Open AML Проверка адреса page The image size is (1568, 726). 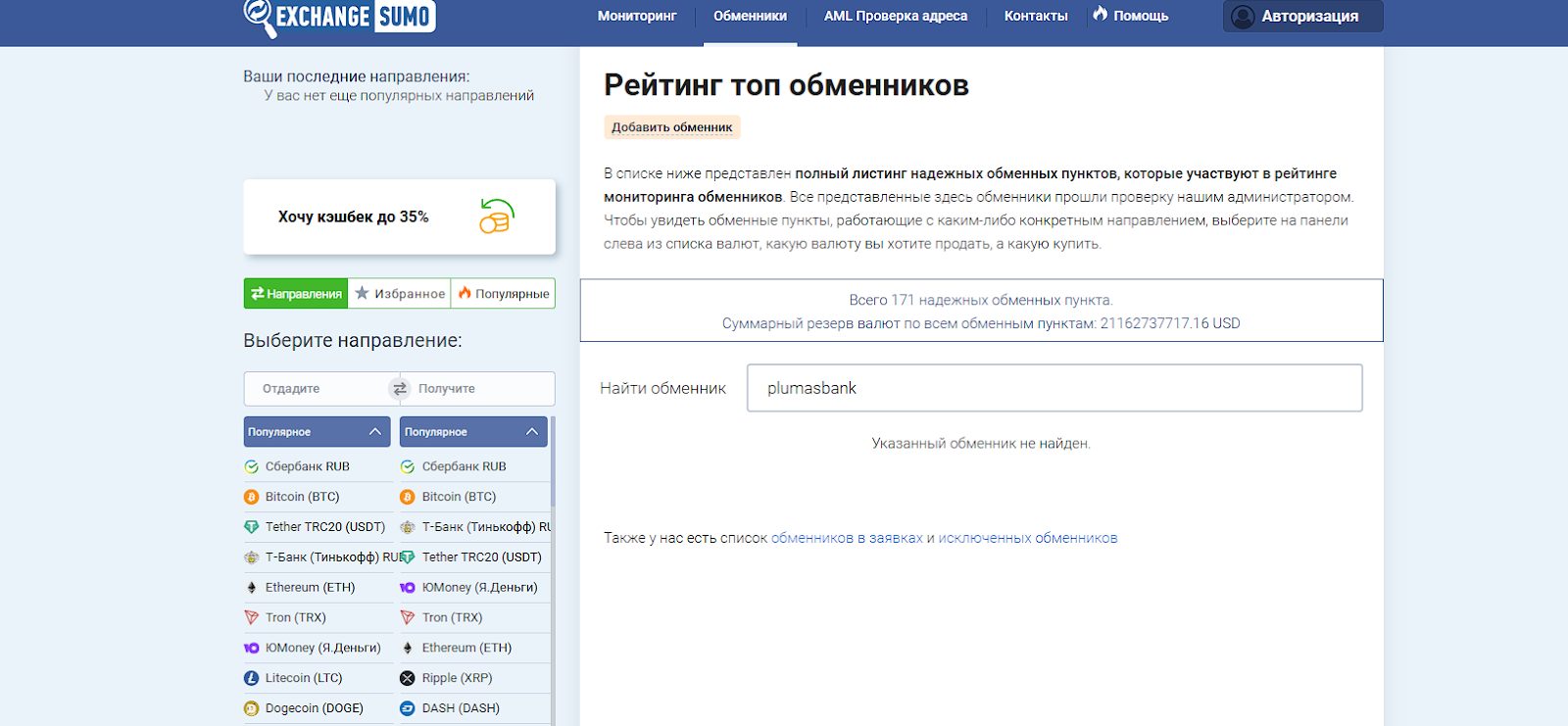pyautogui.click(x=895, y=16)
